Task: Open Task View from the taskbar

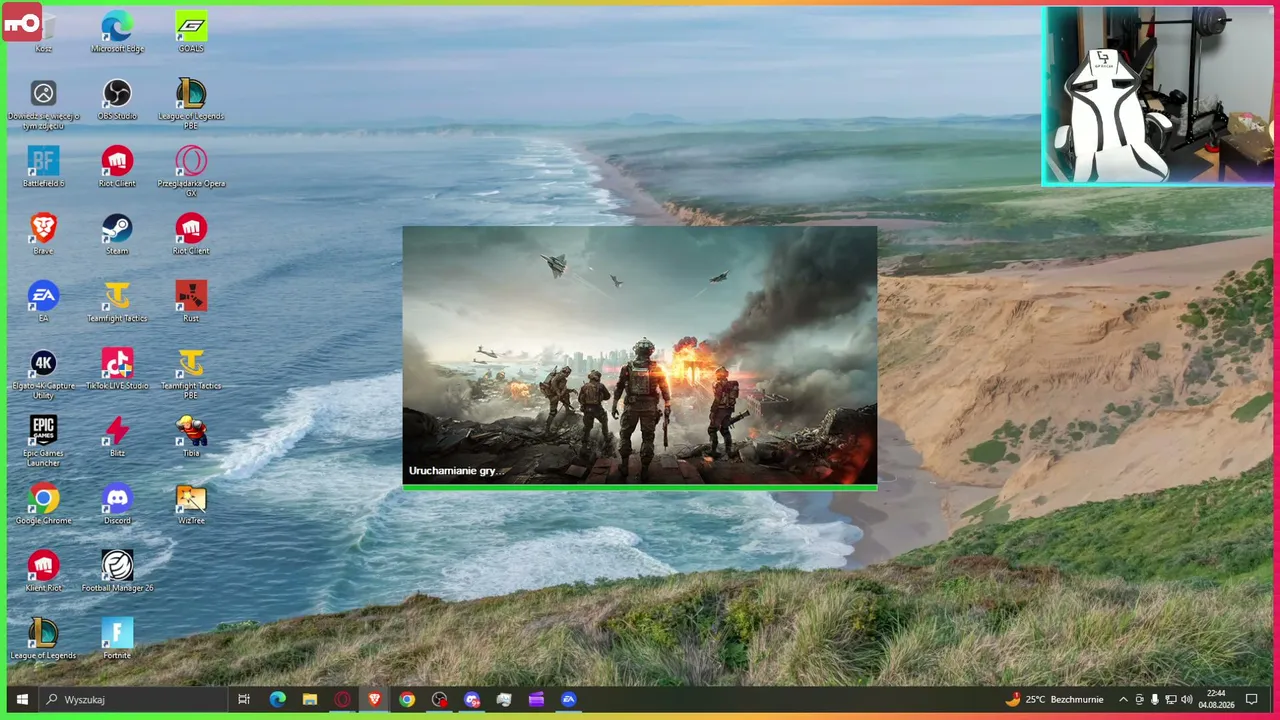Action: 244,700
